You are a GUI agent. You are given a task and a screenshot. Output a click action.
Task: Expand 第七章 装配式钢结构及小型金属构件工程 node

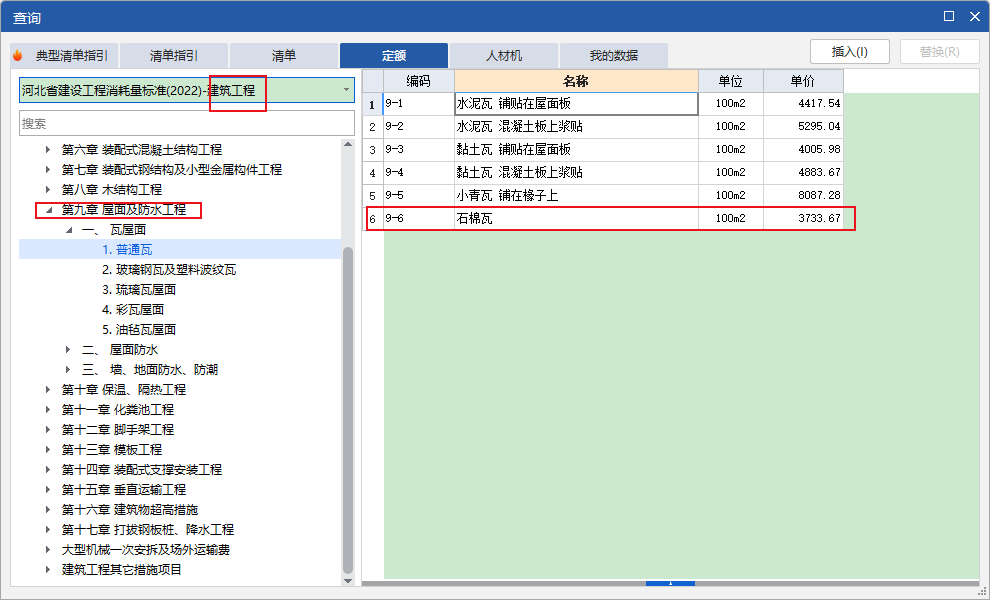coord(48,170)
